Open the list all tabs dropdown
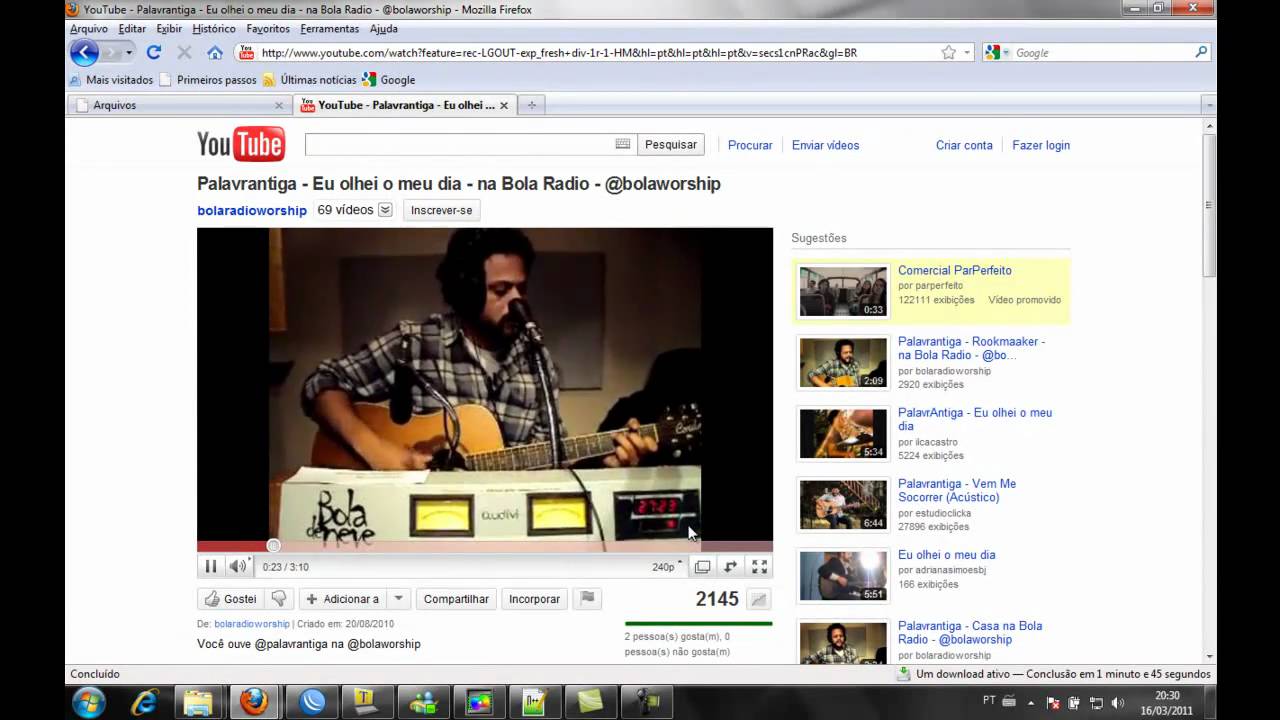The width and height of the screenshot is (1280, 720). 1209,105
